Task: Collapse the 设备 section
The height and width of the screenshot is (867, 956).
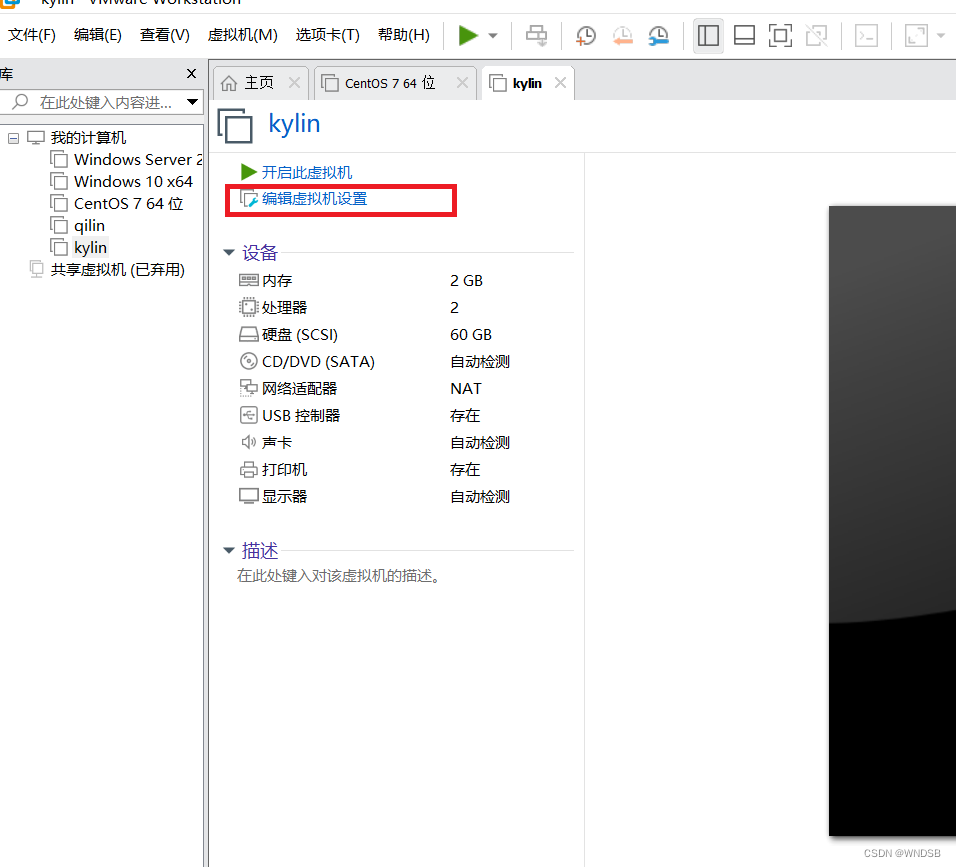Action: click(x=229, y=252)
